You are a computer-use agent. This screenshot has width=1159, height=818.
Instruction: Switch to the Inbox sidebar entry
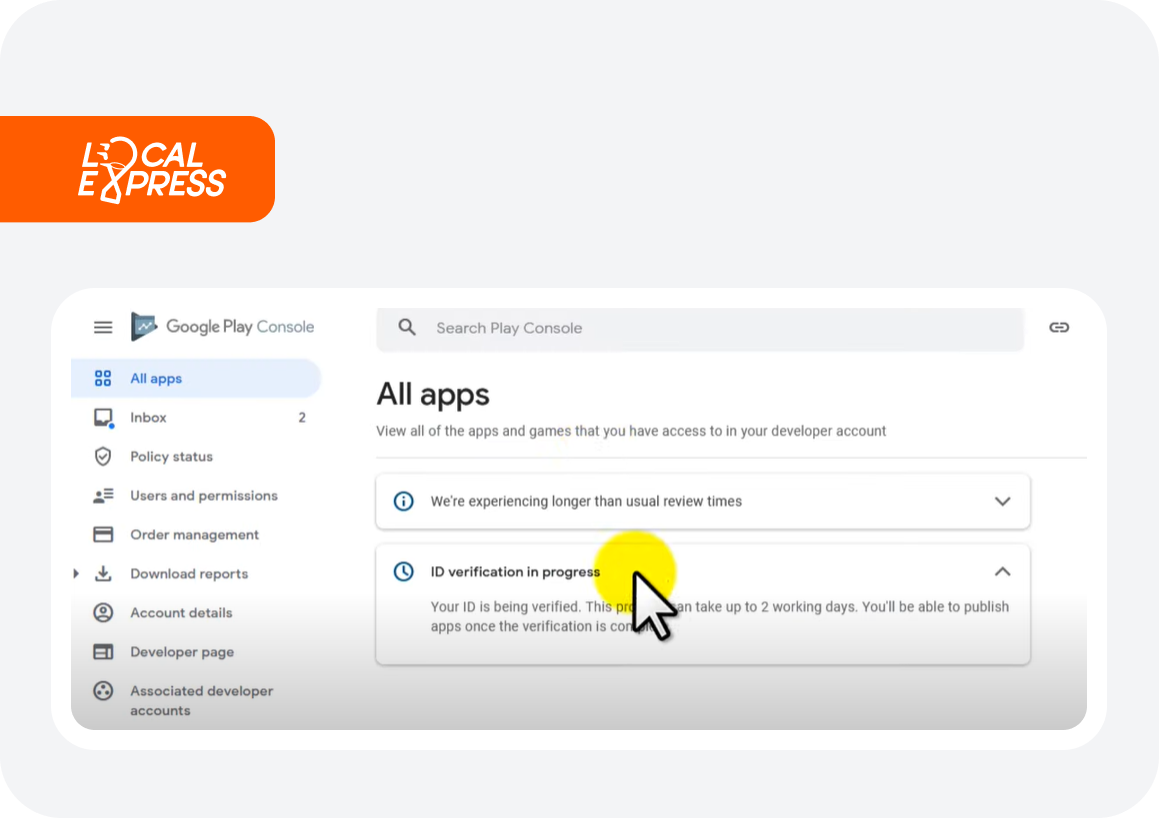point(148,417)
